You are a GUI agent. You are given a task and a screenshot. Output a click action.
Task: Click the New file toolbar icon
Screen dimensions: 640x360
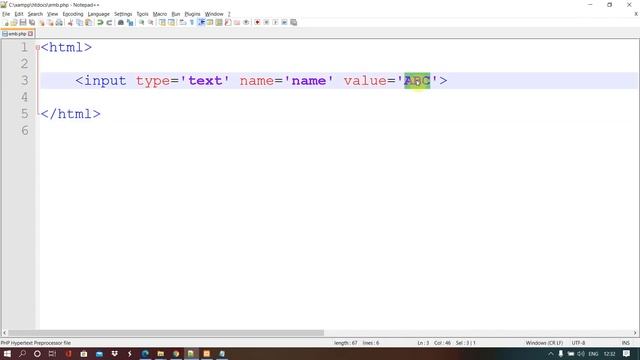(5, 22)
